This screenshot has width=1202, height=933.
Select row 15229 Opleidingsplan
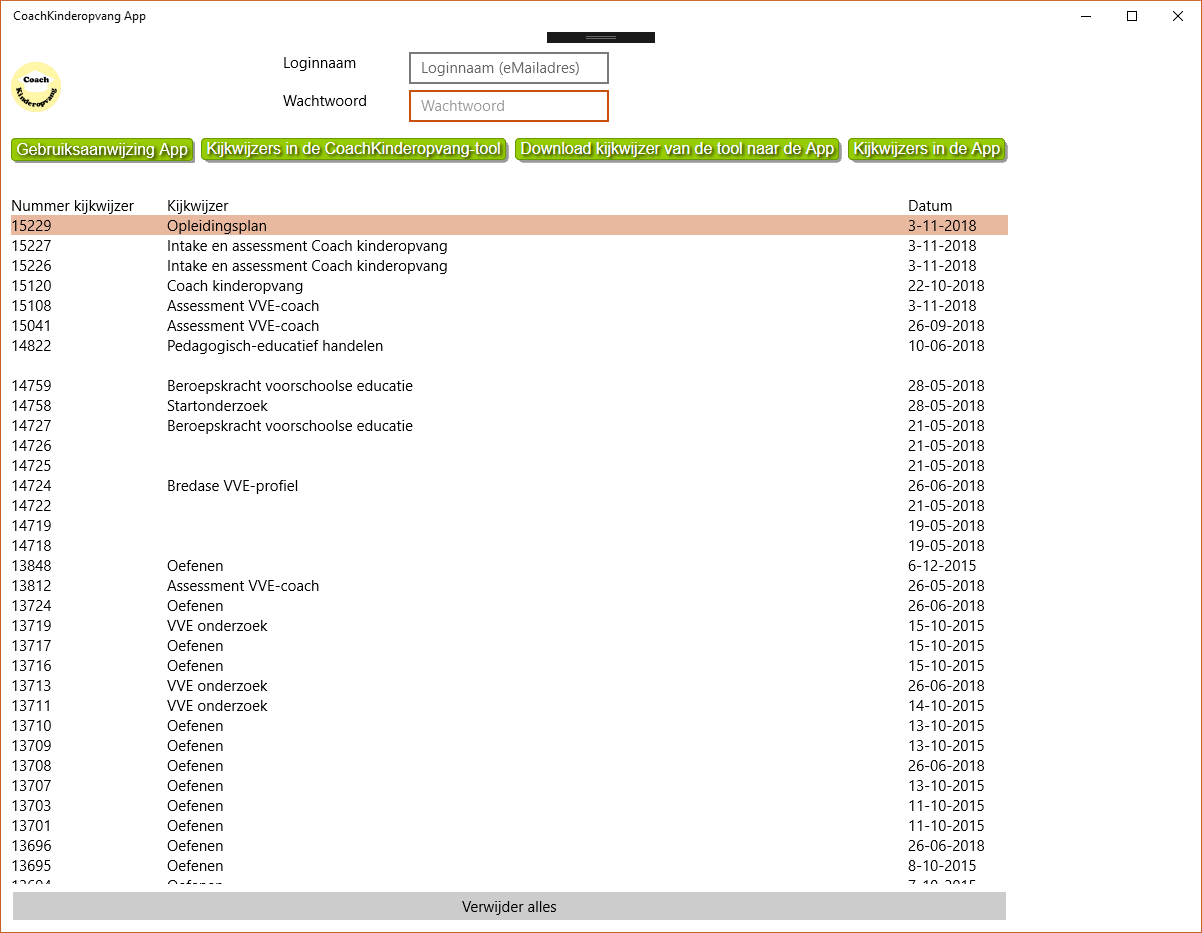pyautogui.click(x=509, y=226)
